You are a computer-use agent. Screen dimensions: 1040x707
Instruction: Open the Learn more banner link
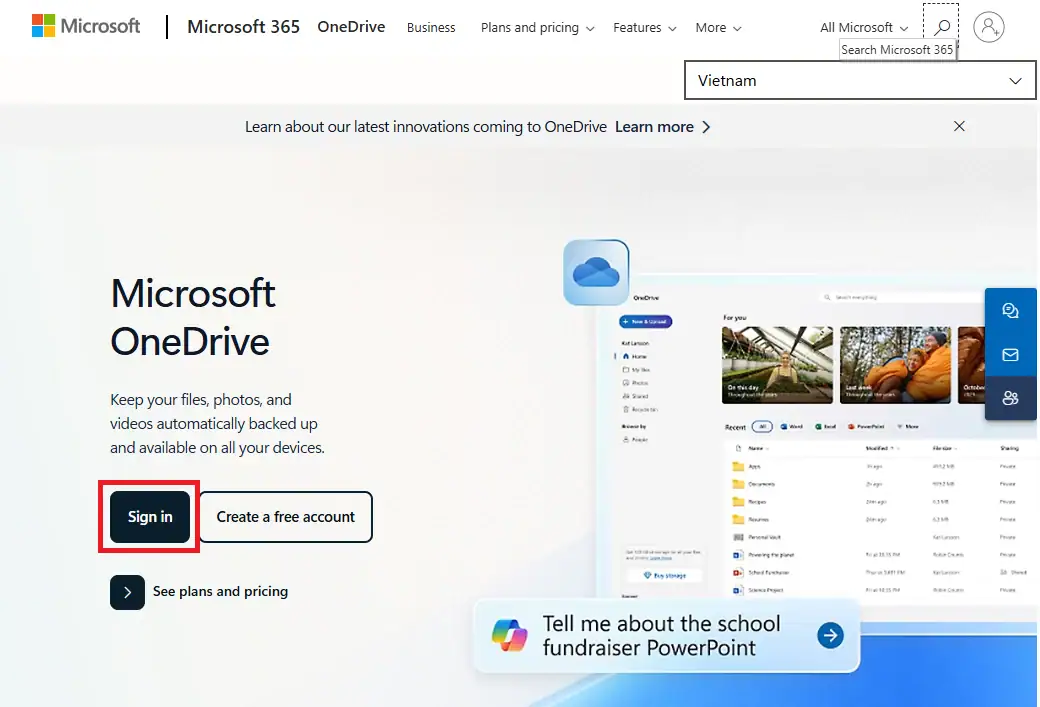coord(662,127)
